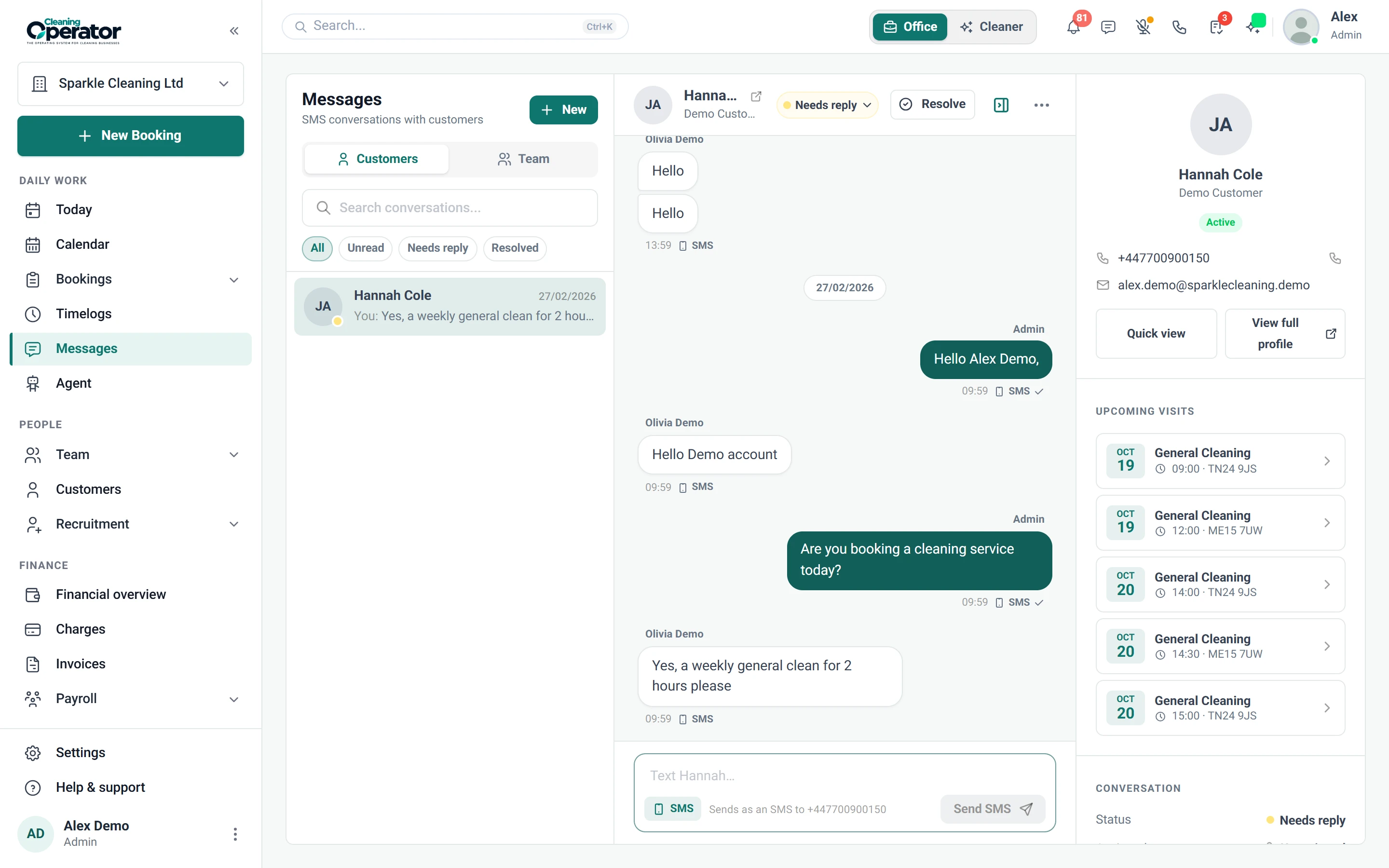
Task: Open Alex Demo account options menu
Action: click(235, 834)
